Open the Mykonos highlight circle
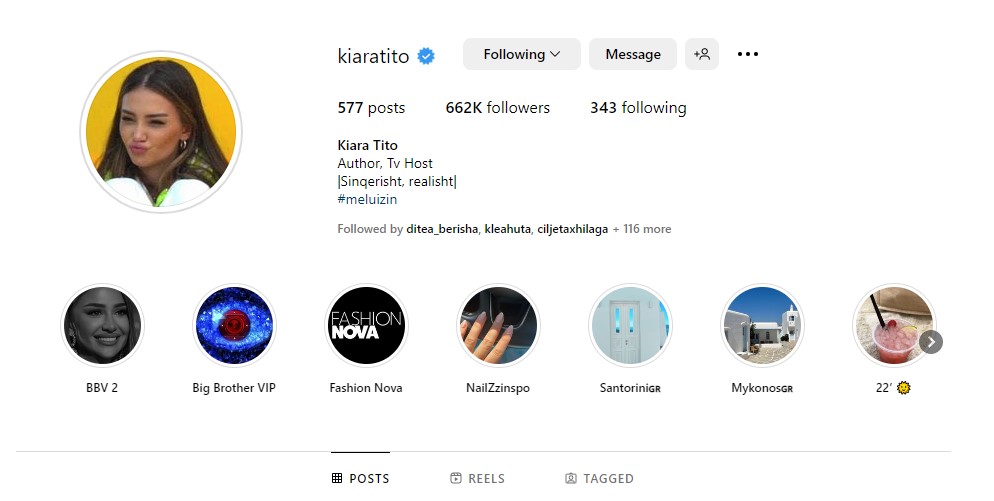 [x=763, y=325]
